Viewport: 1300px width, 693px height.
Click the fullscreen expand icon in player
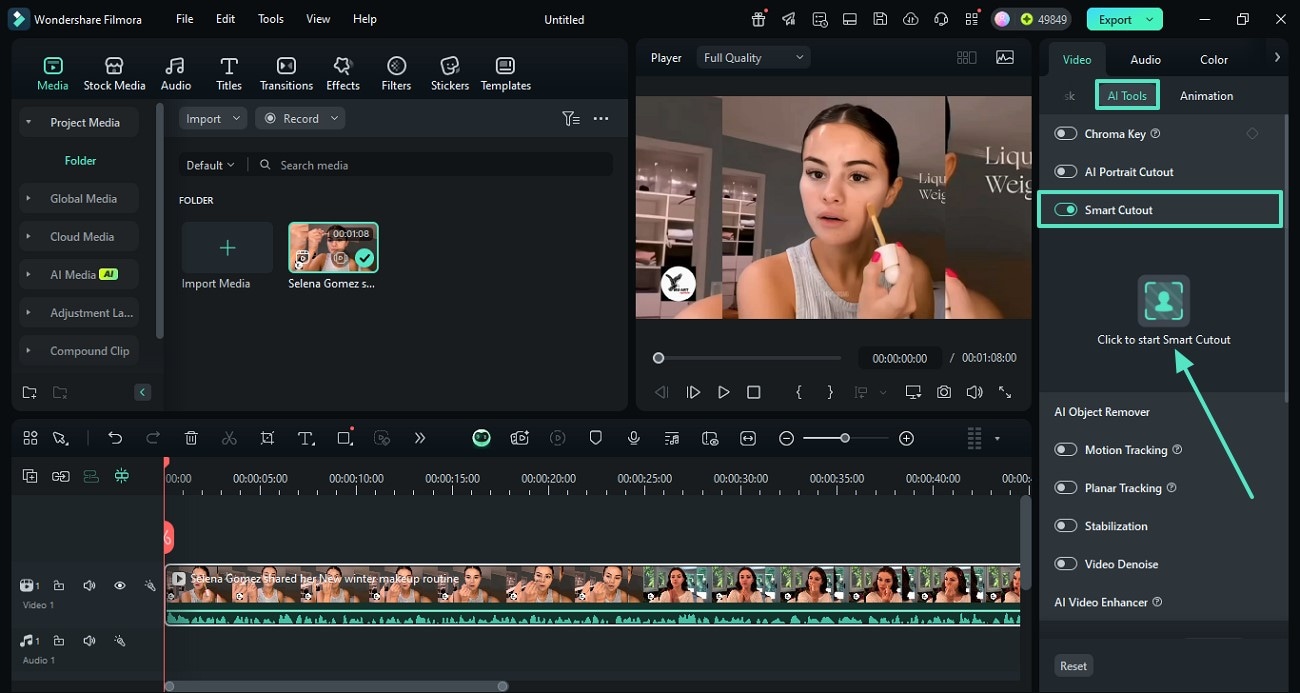(1005, 392)
